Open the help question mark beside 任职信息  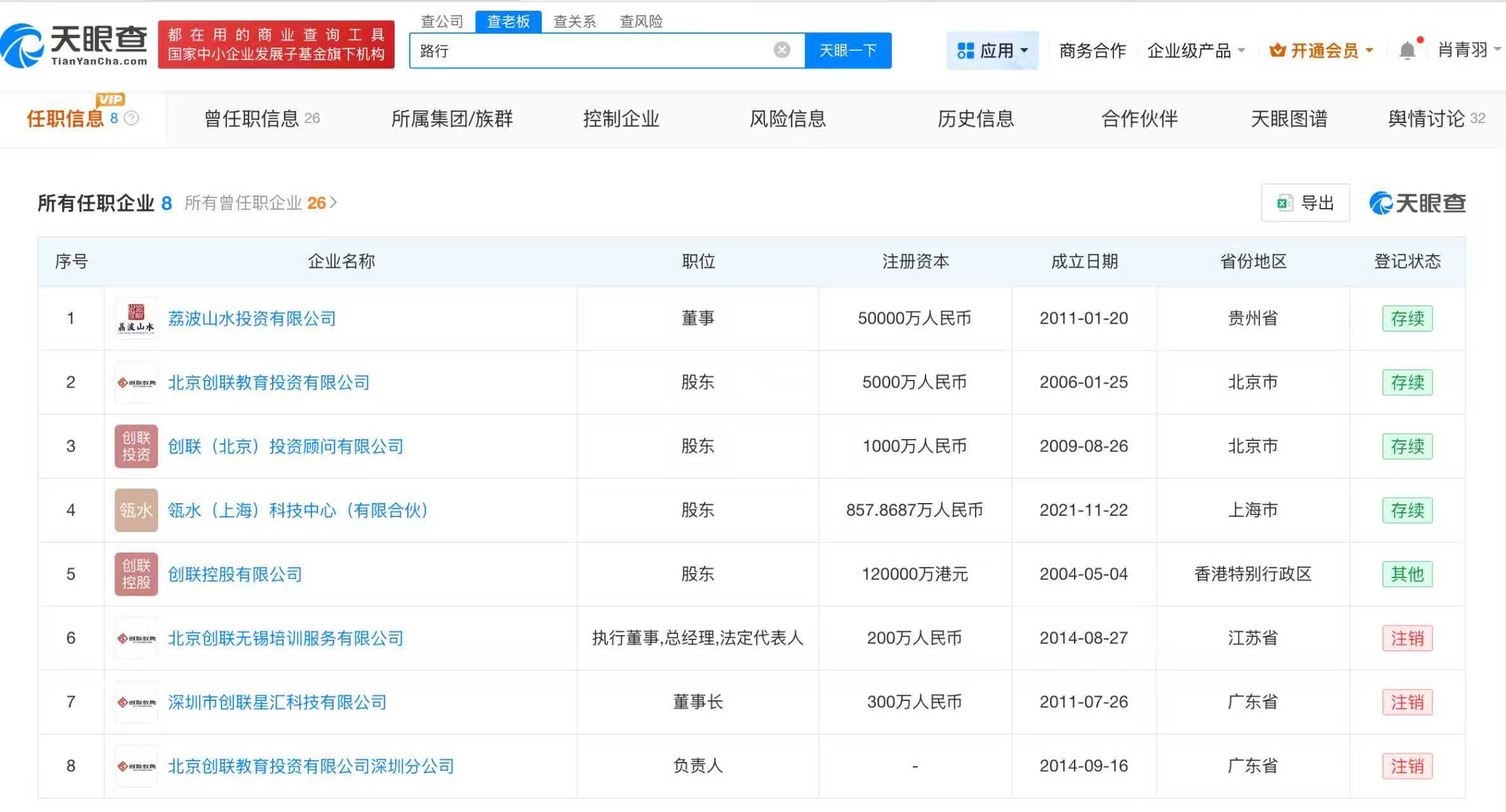(130, 119)
